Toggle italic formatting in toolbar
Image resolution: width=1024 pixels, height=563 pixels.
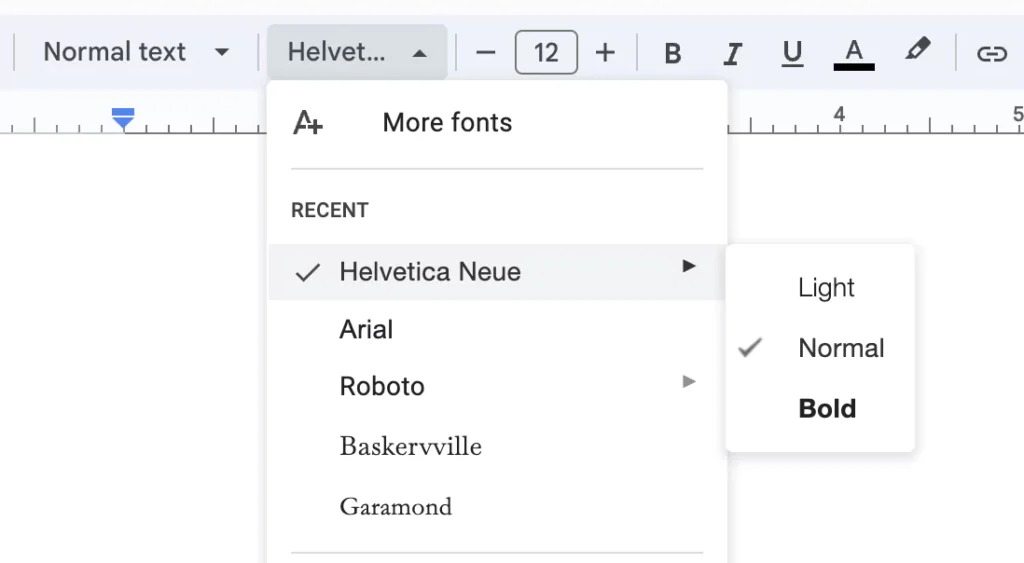click(x=733, y=53)
